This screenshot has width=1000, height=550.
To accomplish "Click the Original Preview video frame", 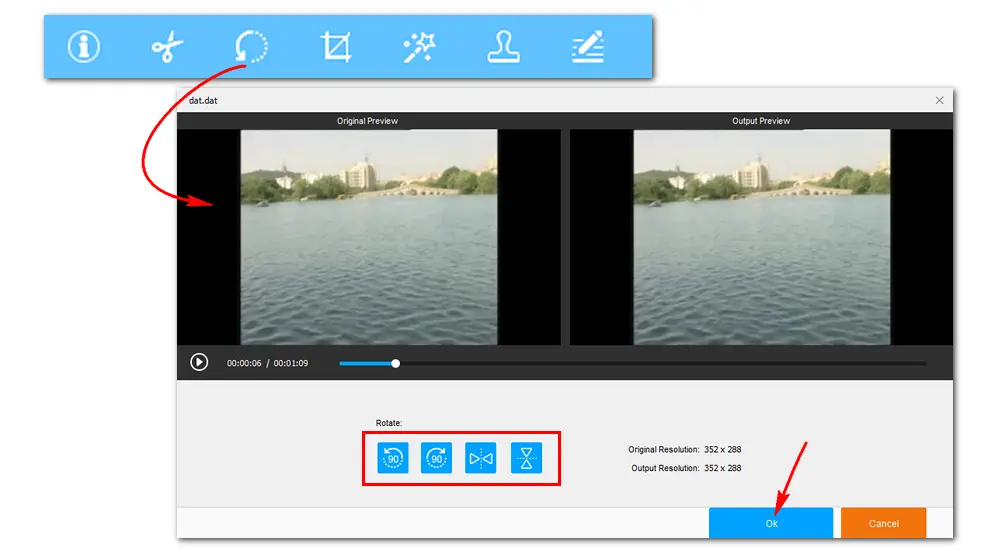I will tap(369, 237).
